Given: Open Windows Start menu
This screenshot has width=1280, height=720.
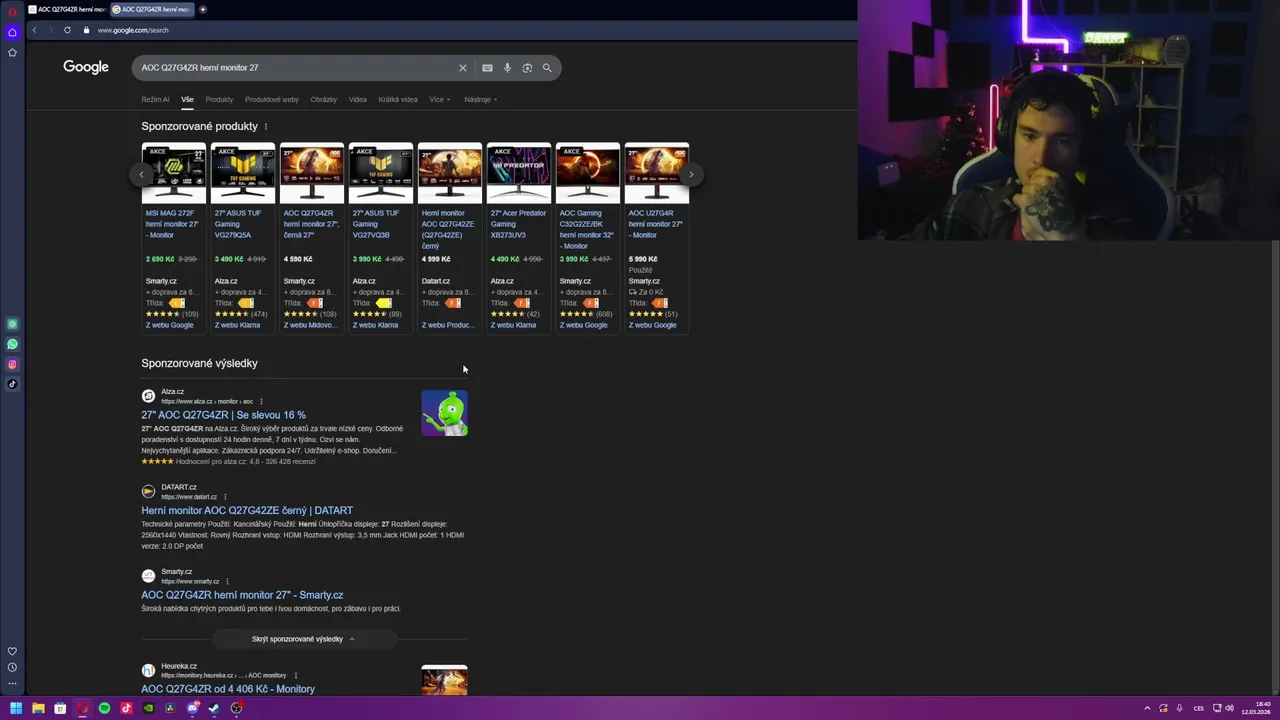Looking at the screenshot, I should (16, 708).
